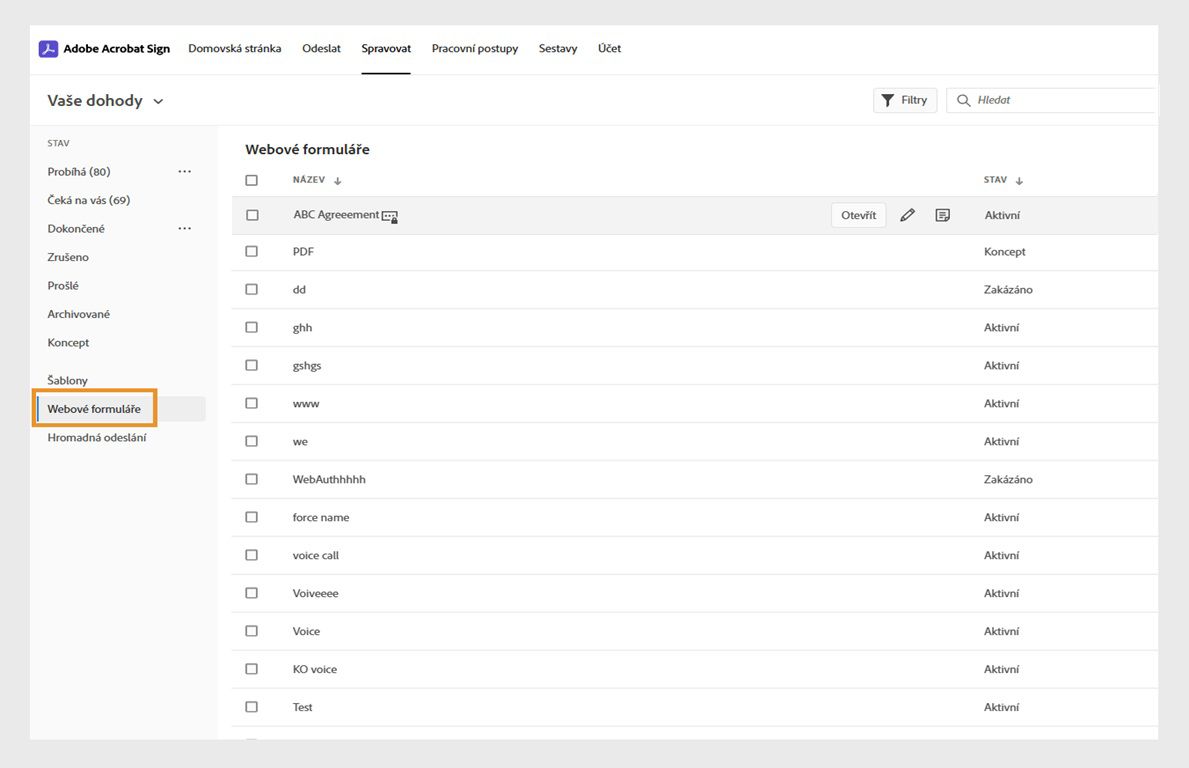1189x768 pixels.
Task: Click the Hledat search field
Action: 1060,100
